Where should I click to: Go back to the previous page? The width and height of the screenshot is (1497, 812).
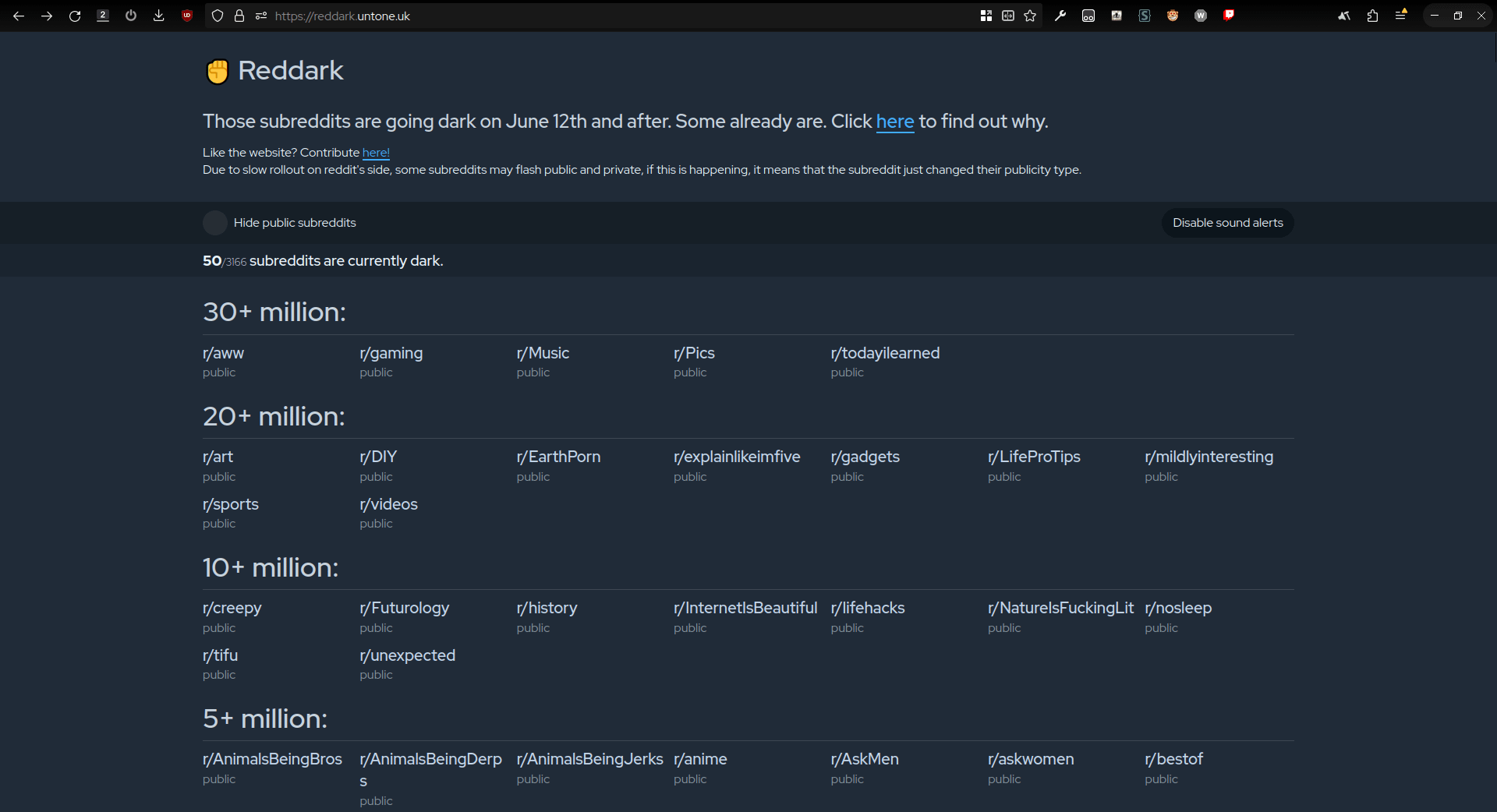[19, 16]
